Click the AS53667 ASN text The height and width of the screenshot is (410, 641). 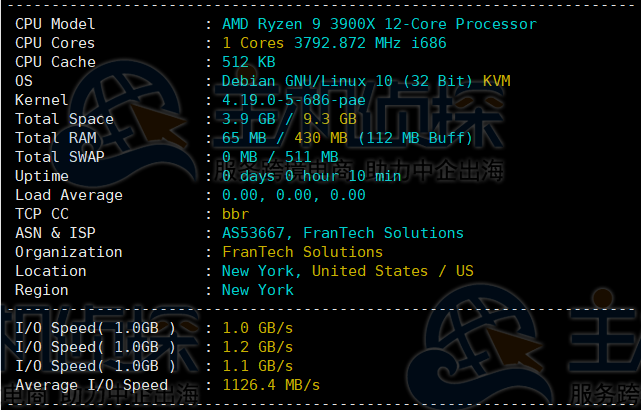(x=257, y=233)
